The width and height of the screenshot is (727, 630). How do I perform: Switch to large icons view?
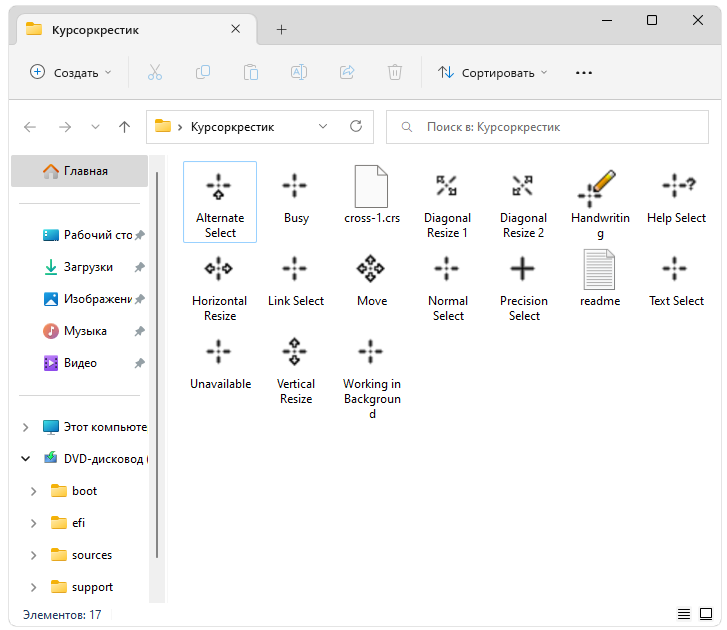pyautogui.click(x=706, y=614)
